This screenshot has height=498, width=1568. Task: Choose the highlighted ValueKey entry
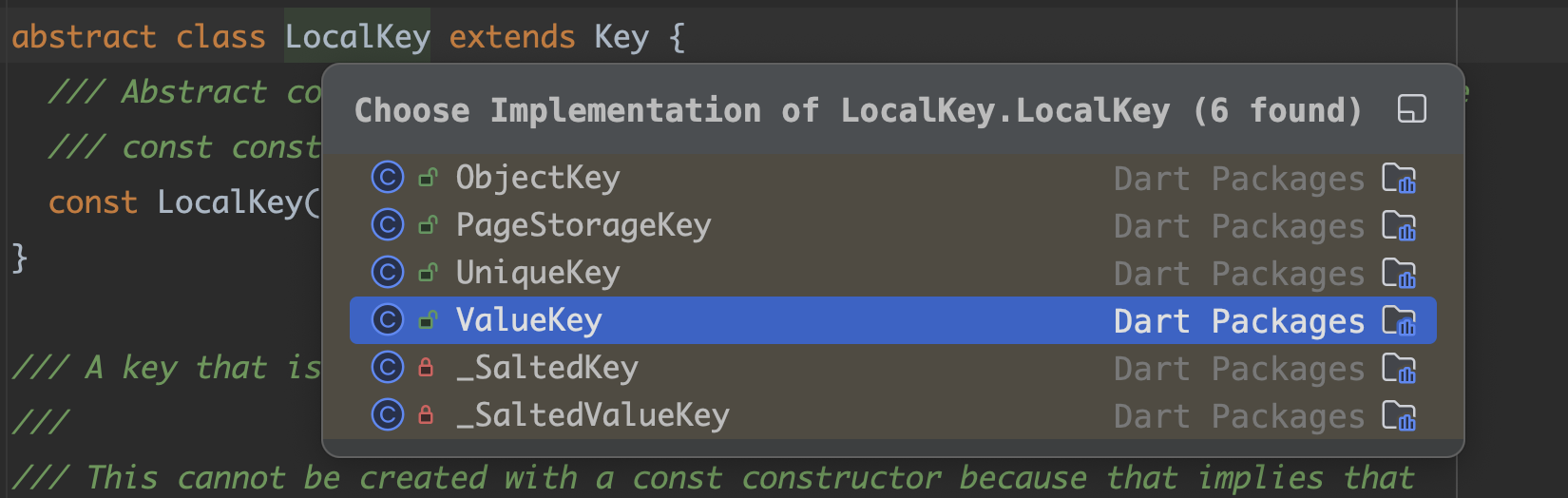892,320
